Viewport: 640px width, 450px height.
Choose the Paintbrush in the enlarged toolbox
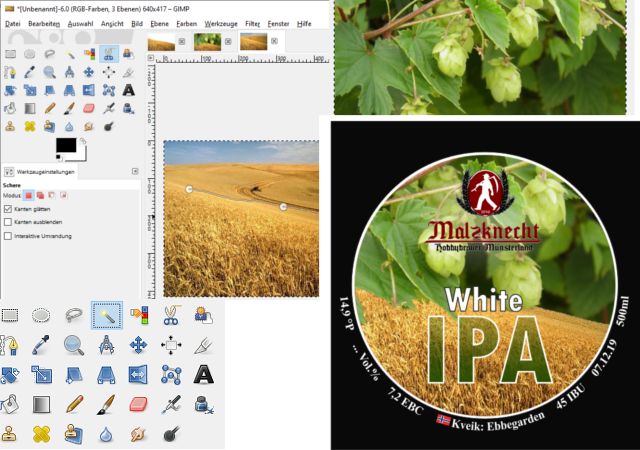coord(106,404)
